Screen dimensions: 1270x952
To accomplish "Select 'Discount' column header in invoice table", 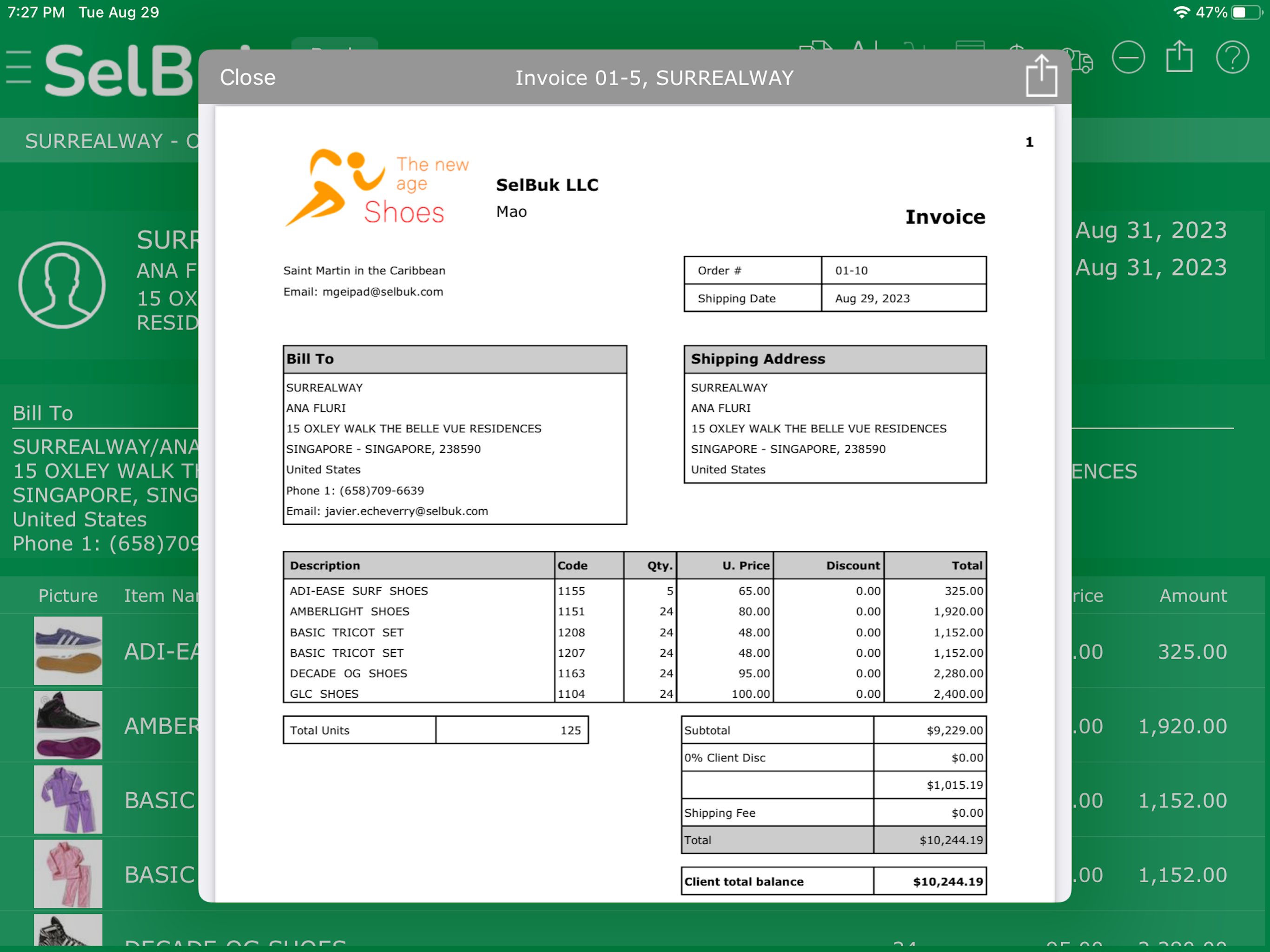I will tap(853, 566).
